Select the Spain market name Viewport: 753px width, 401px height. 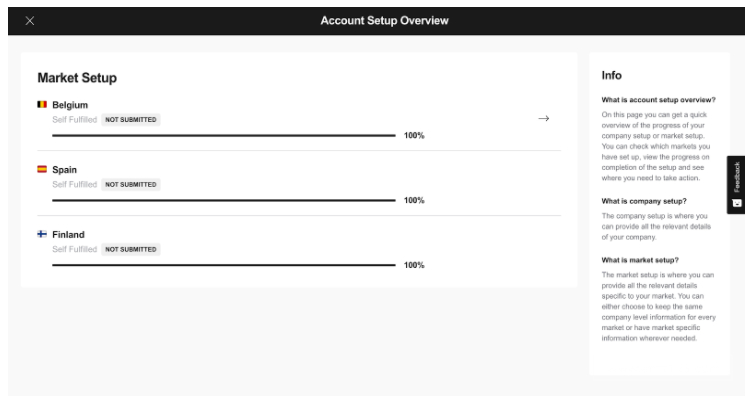click(x=64, y=170)
